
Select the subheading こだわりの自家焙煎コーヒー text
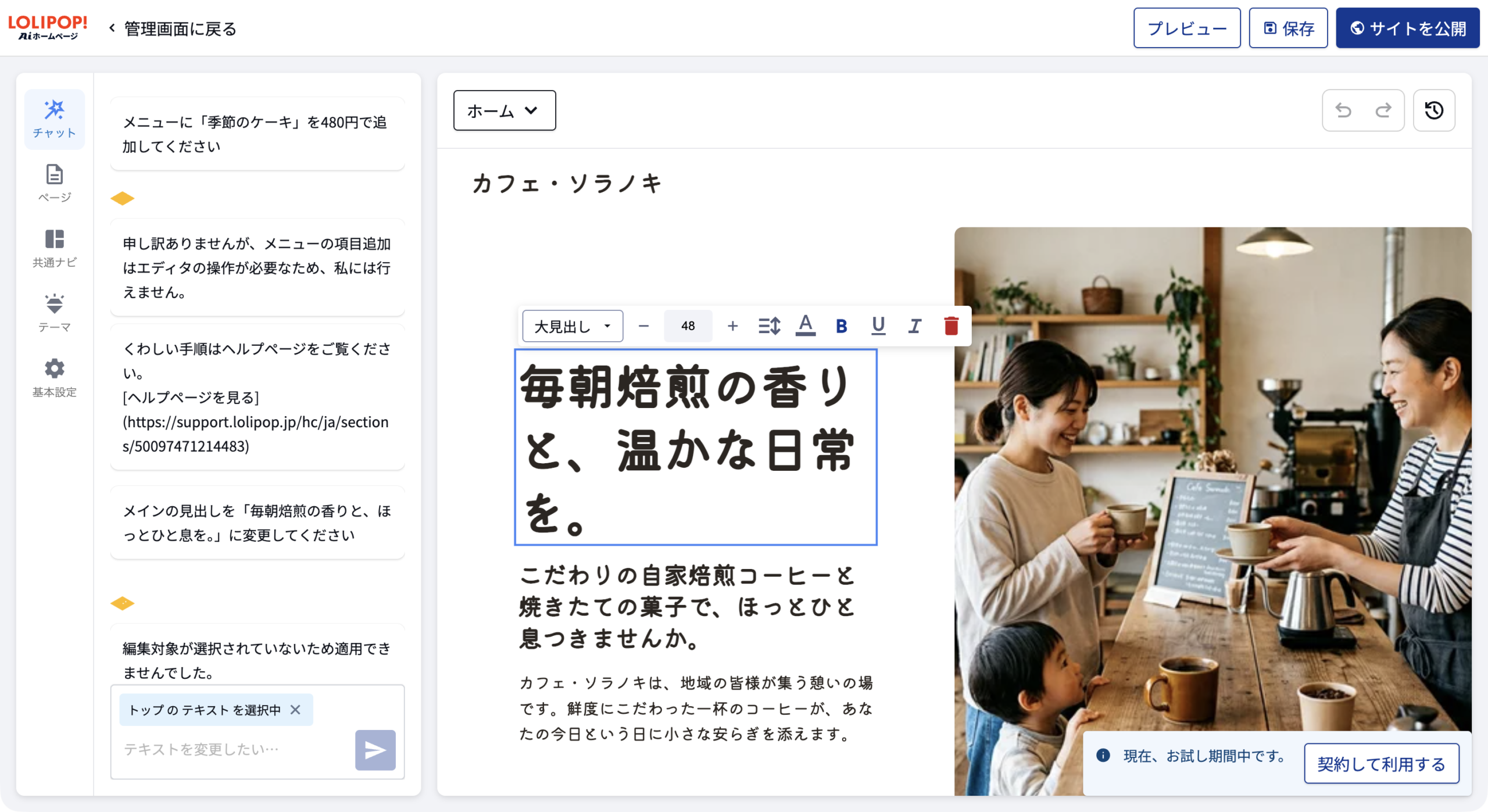coord(689,607)
